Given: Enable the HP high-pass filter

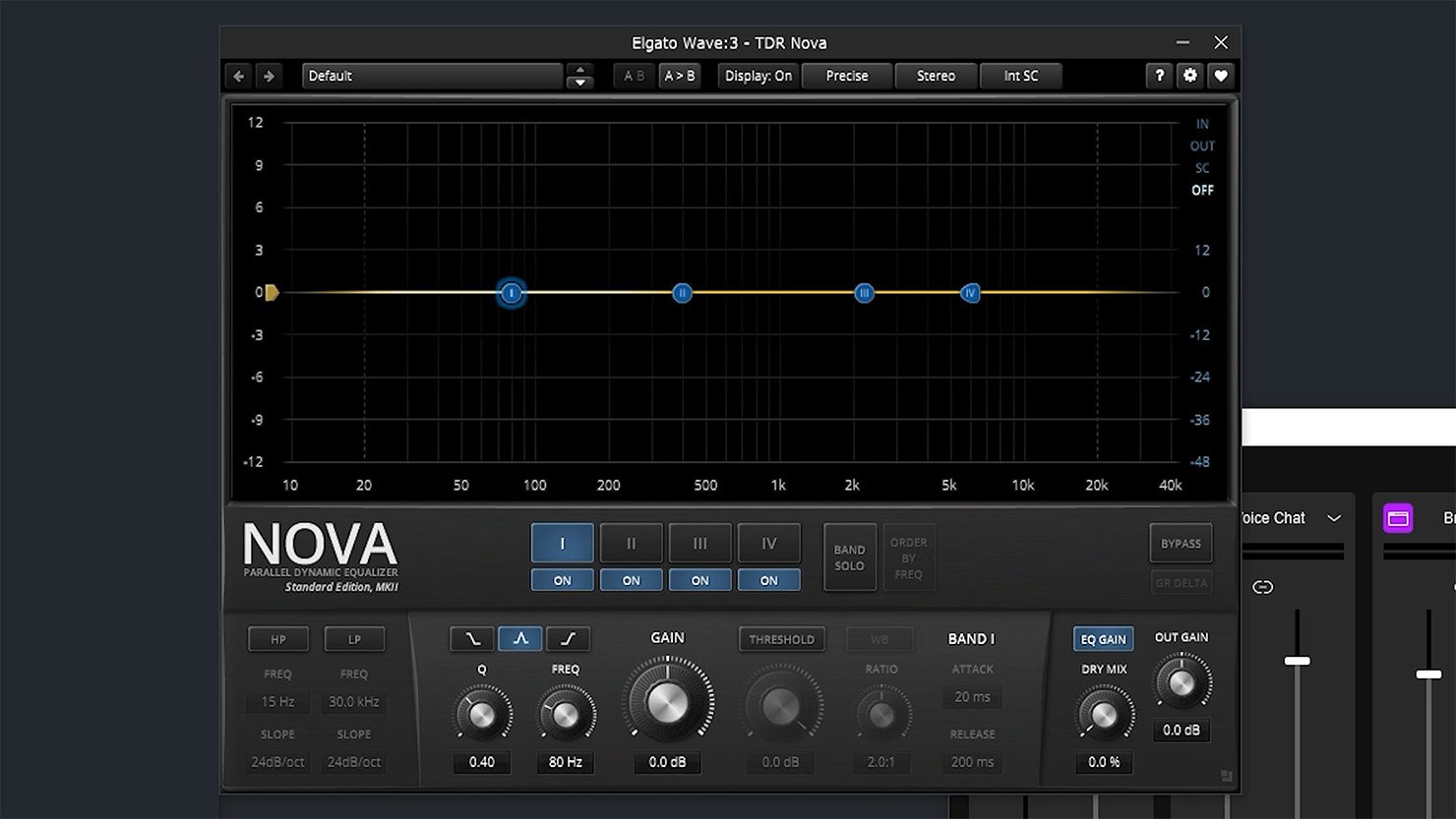Looking at the screenshot, I should 278,639.
